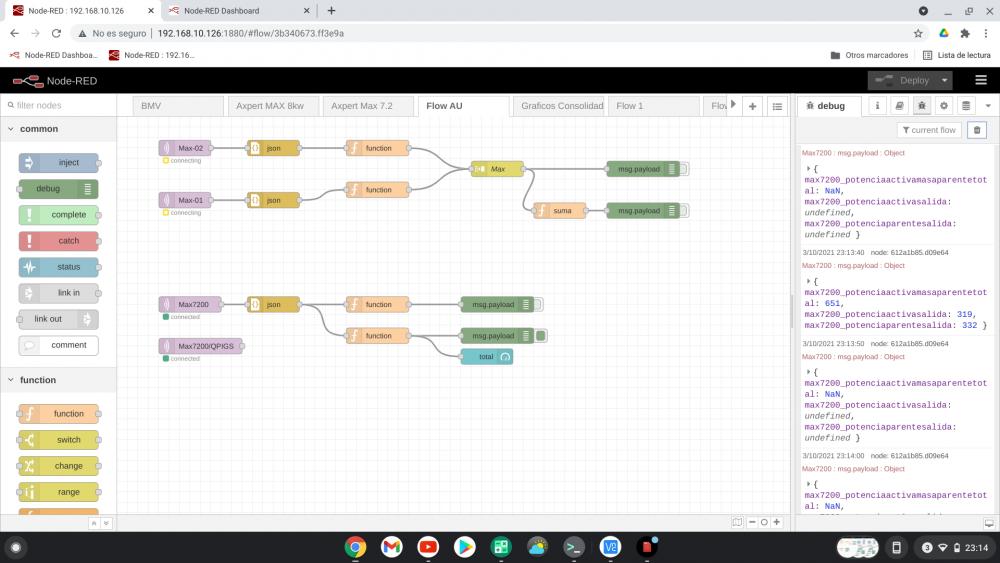Select the function node in palette
Screen dimensions: 1000x563
59,414
